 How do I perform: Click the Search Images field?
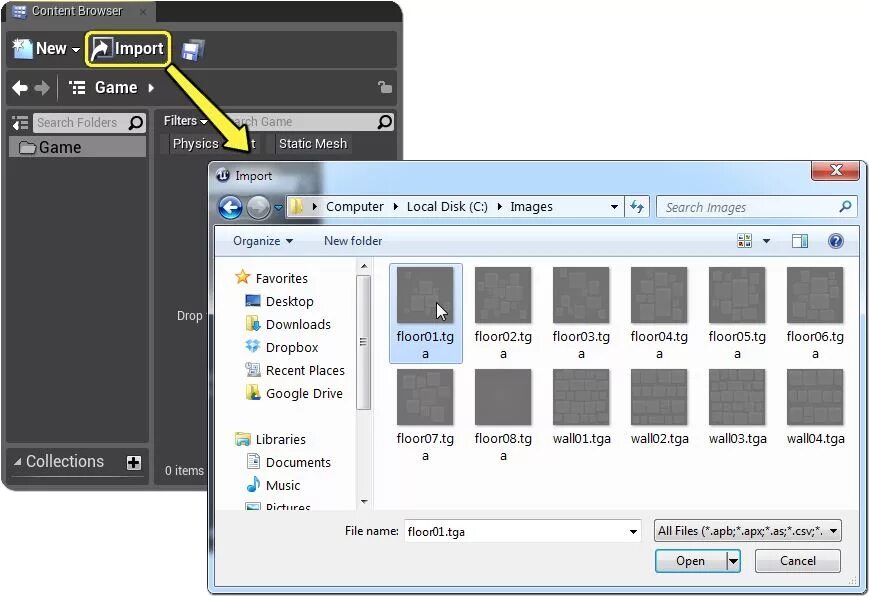(756, 207)
